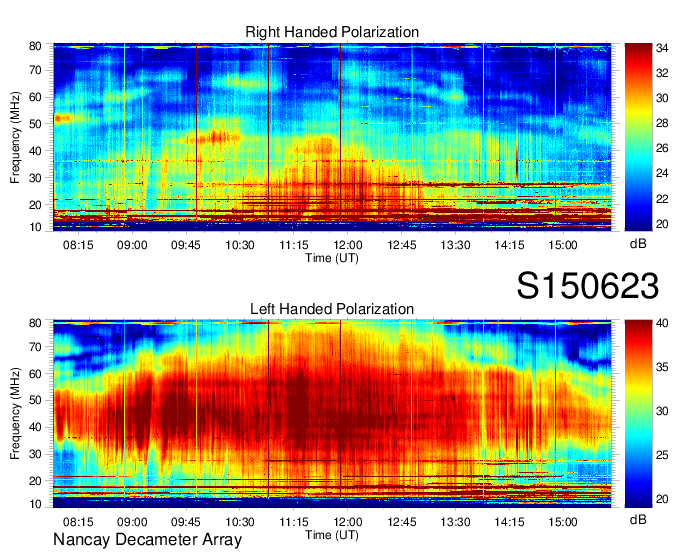Click the Nancay Decameter Array caption

(147, 540)
